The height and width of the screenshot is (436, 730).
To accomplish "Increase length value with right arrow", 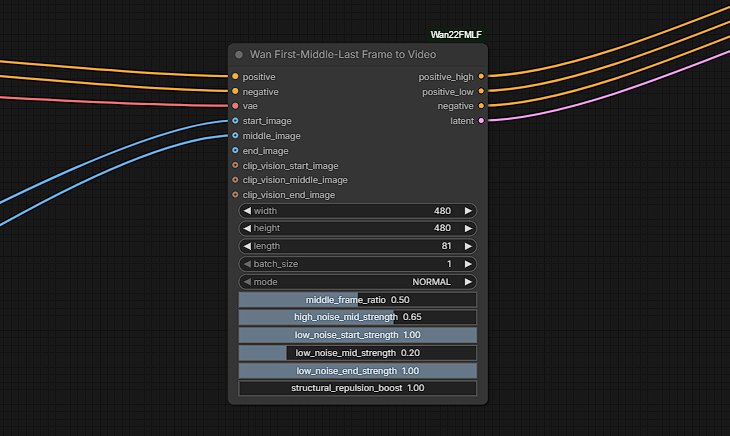I will tap(468, 246).
